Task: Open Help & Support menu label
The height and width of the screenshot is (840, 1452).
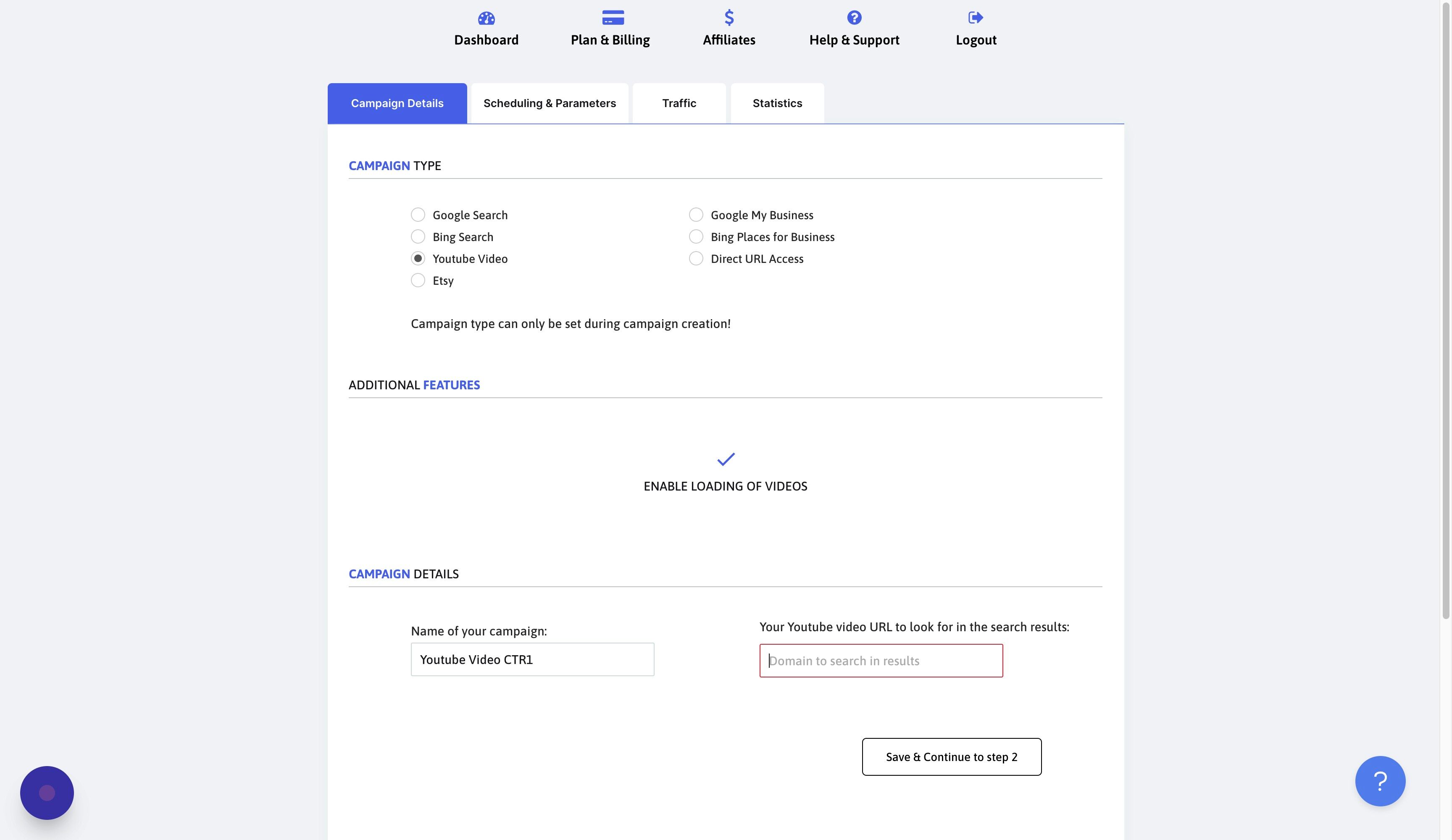Action: point(854,40)
